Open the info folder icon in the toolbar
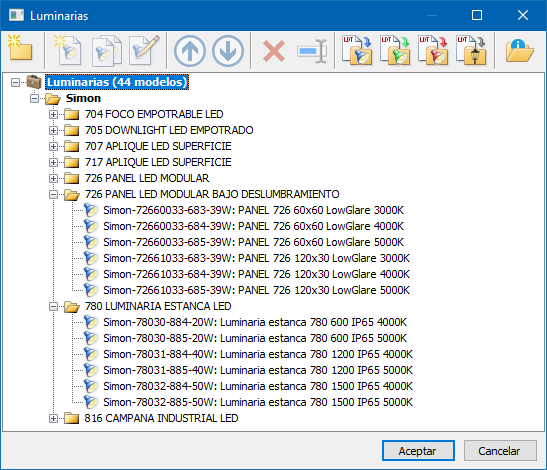This screenshot has width=547, height=470. (x=519, y=51)
